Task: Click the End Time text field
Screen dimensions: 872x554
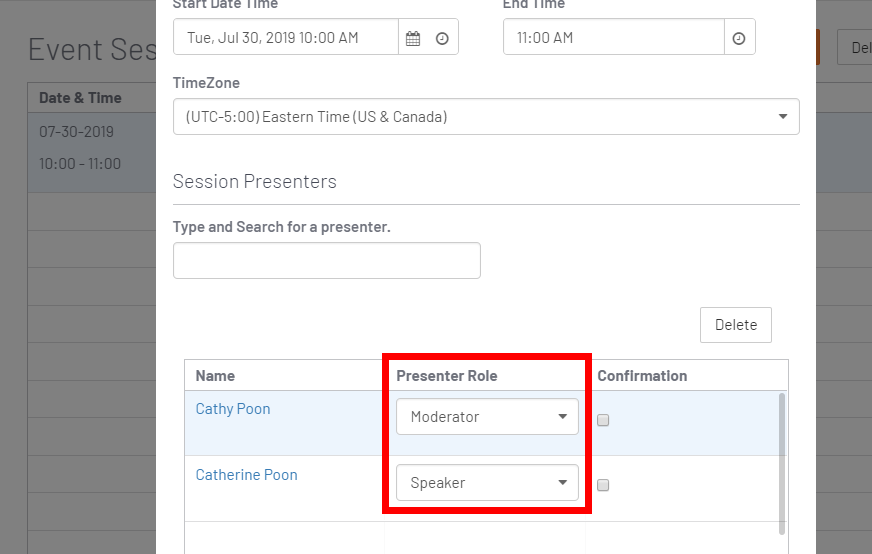Action: click(614, 37)
